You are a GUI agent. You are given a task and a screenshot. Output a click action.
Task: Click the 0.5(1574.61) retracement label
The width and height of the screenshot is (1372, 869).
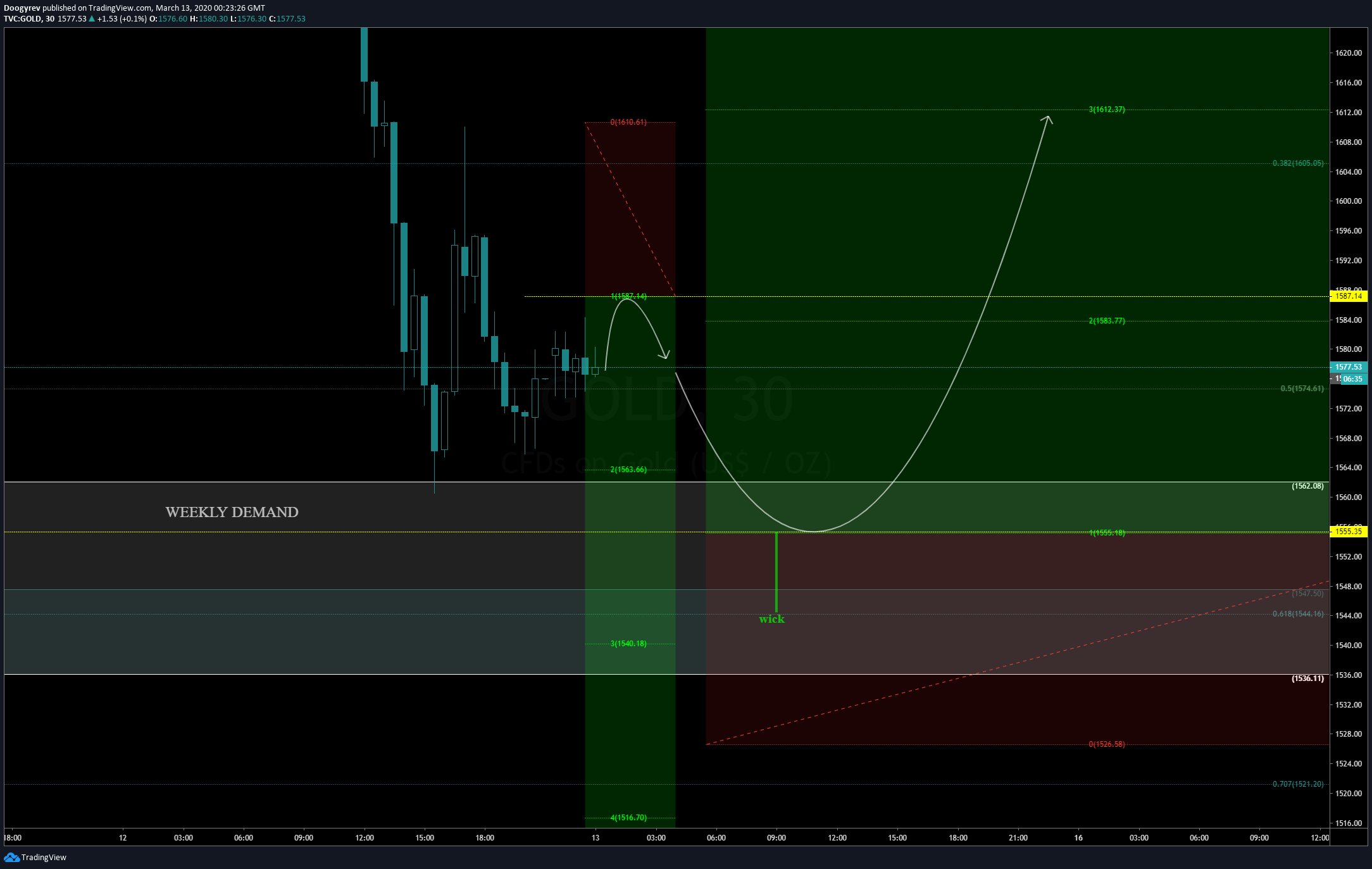click(x=1302, y=389)
